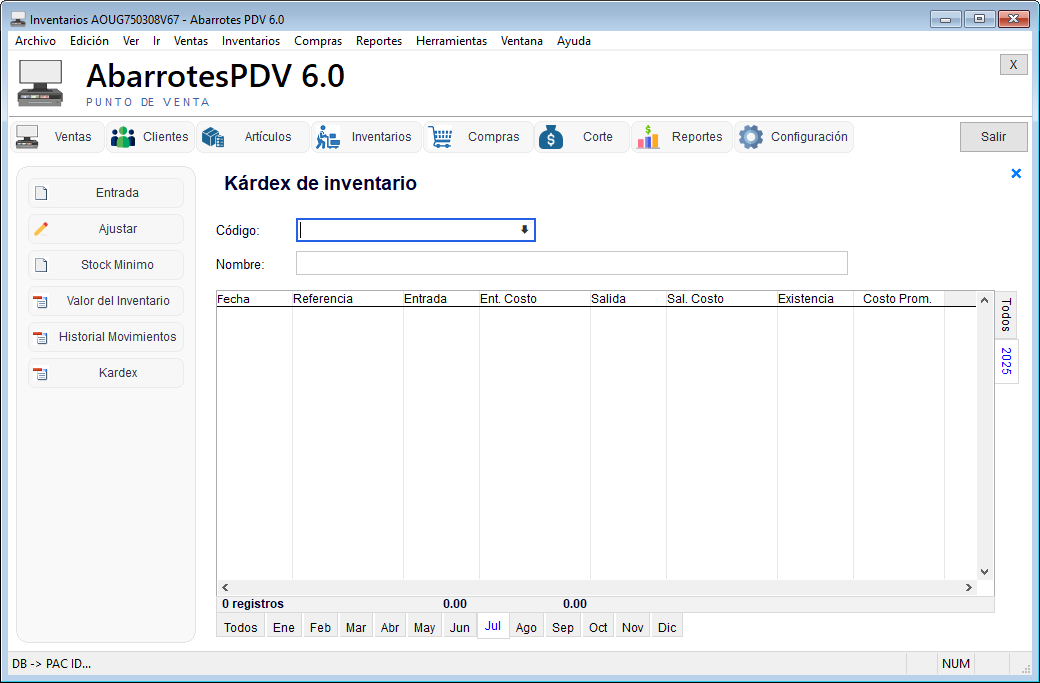Open the Edición menu
1040x683 pixels.
89,40
